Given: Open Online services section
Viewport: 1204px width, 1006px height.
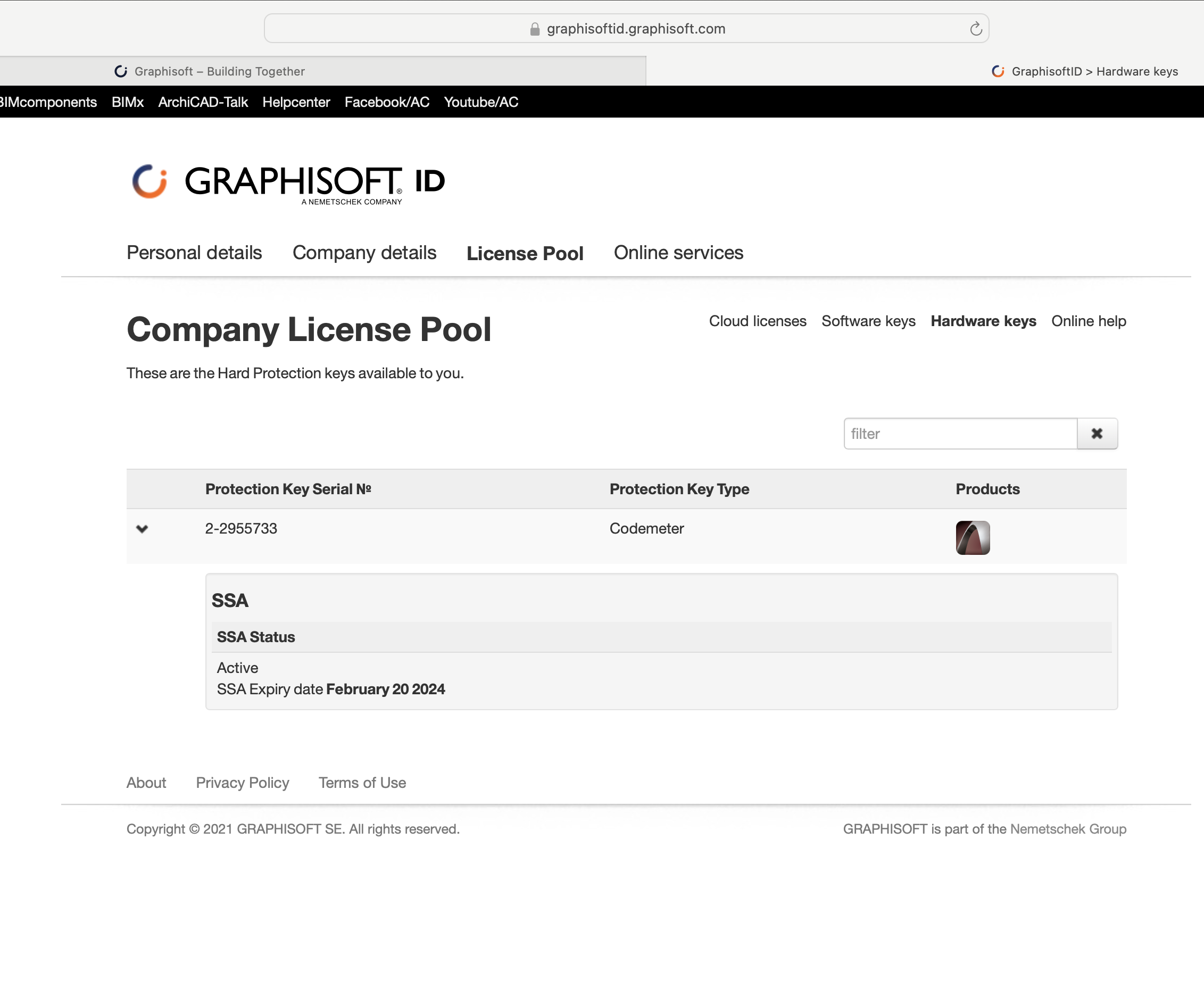Looking at the screenshot, I should [678, 253].
